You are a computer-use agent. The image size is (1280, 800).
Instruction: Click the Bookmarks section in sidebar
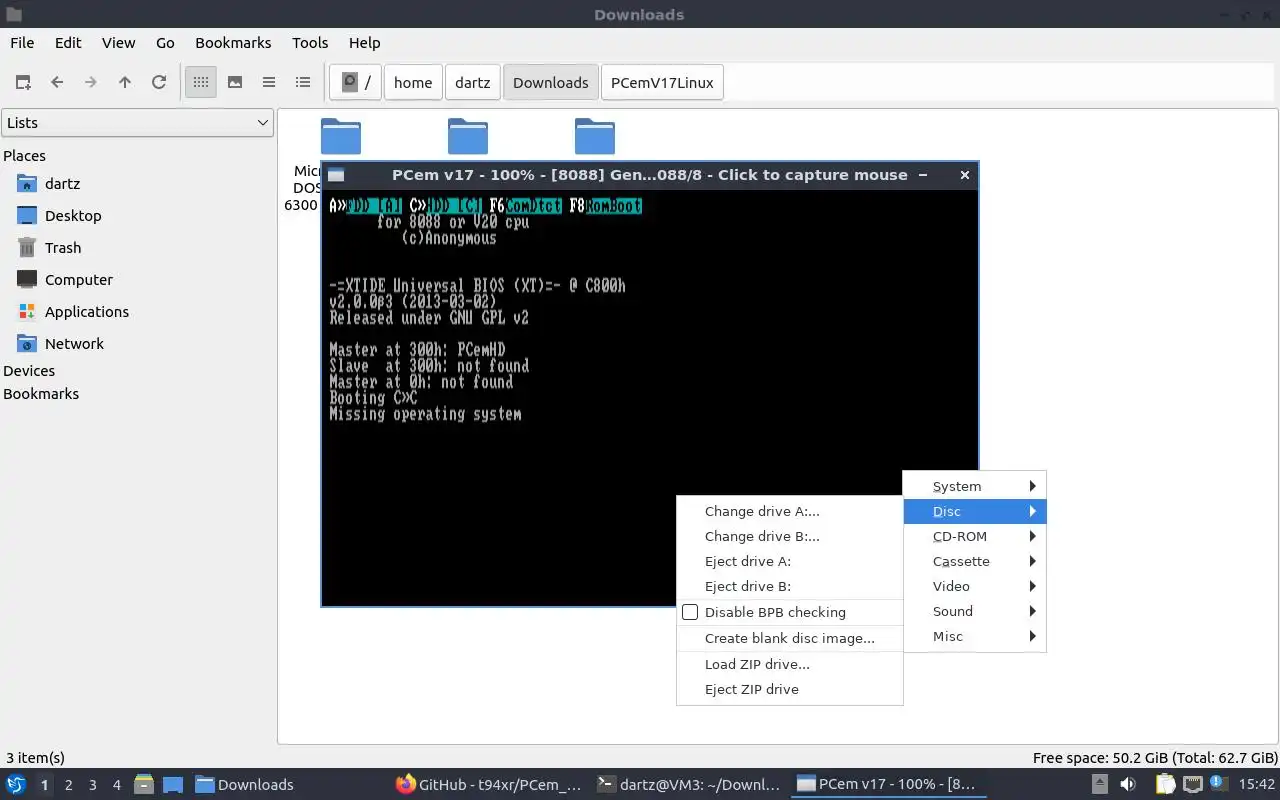click(x=41, y=394)
